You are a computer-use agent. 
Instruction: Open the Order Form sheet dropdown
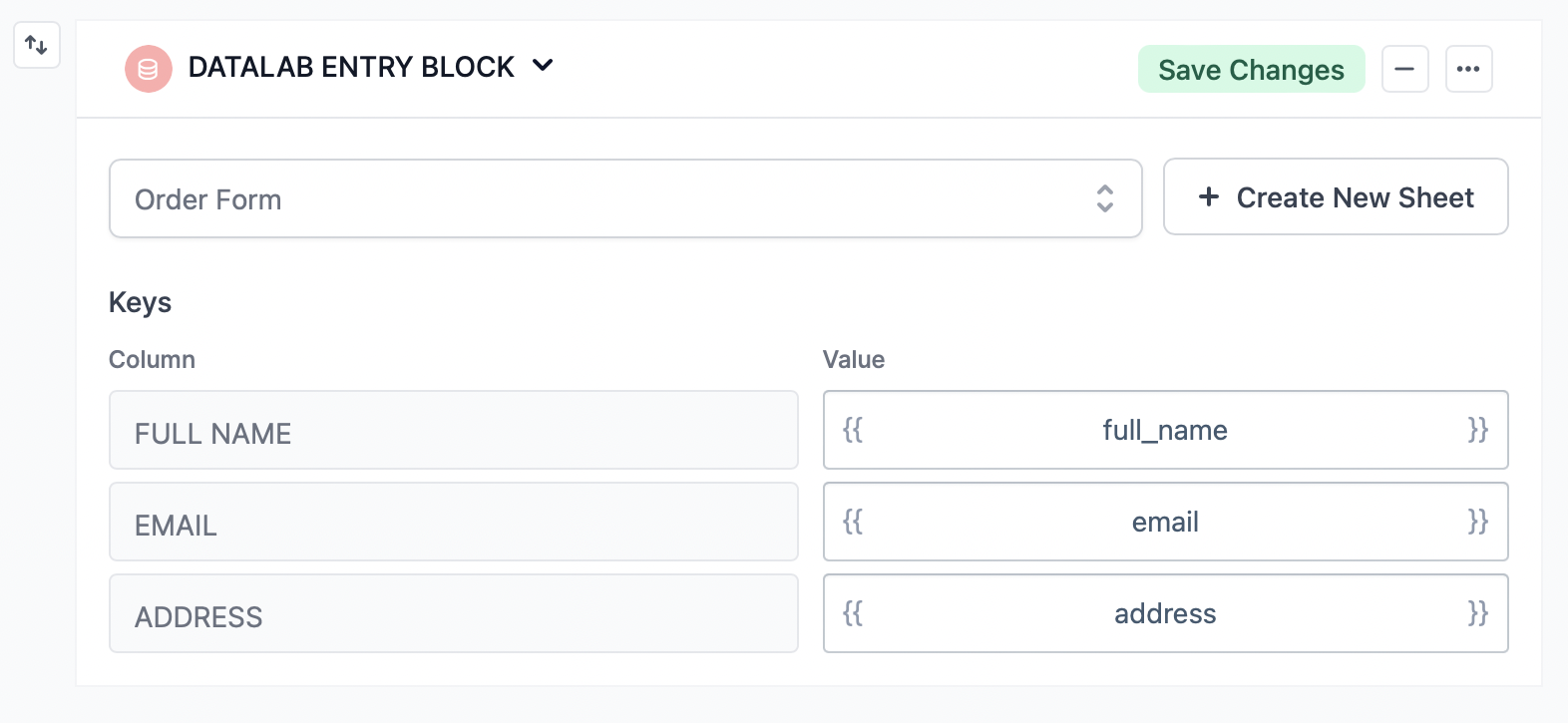click(625, 198)
